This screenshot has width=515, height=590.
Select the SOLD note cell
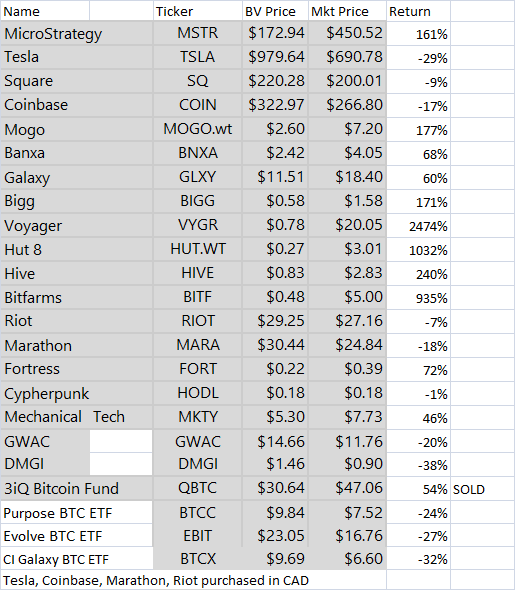tap(482, 489)
